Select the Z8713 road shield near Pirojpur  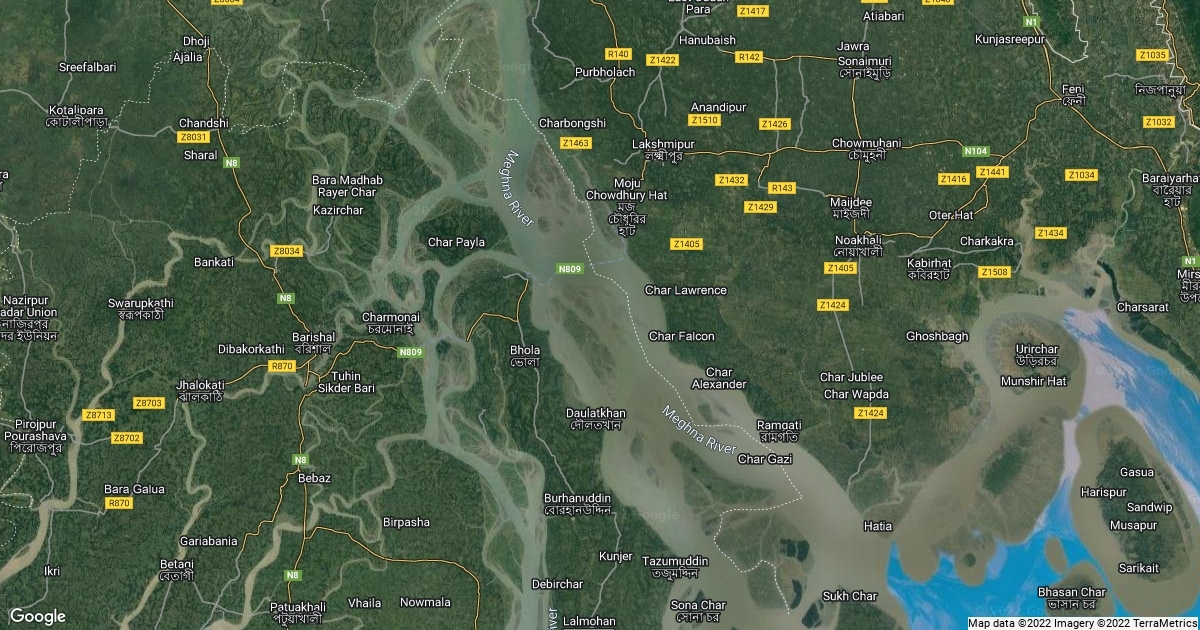click(x=100, y=414)
